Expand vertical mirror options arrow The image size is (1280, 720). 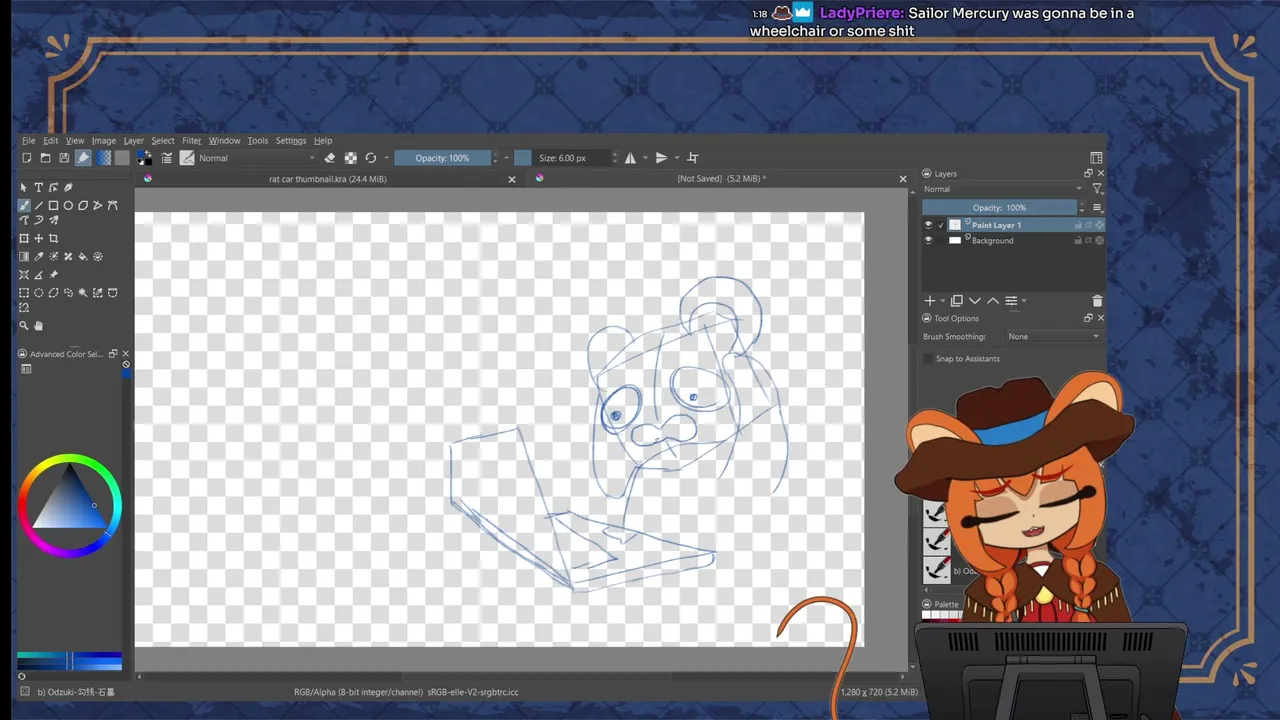(x=677, y=158)
